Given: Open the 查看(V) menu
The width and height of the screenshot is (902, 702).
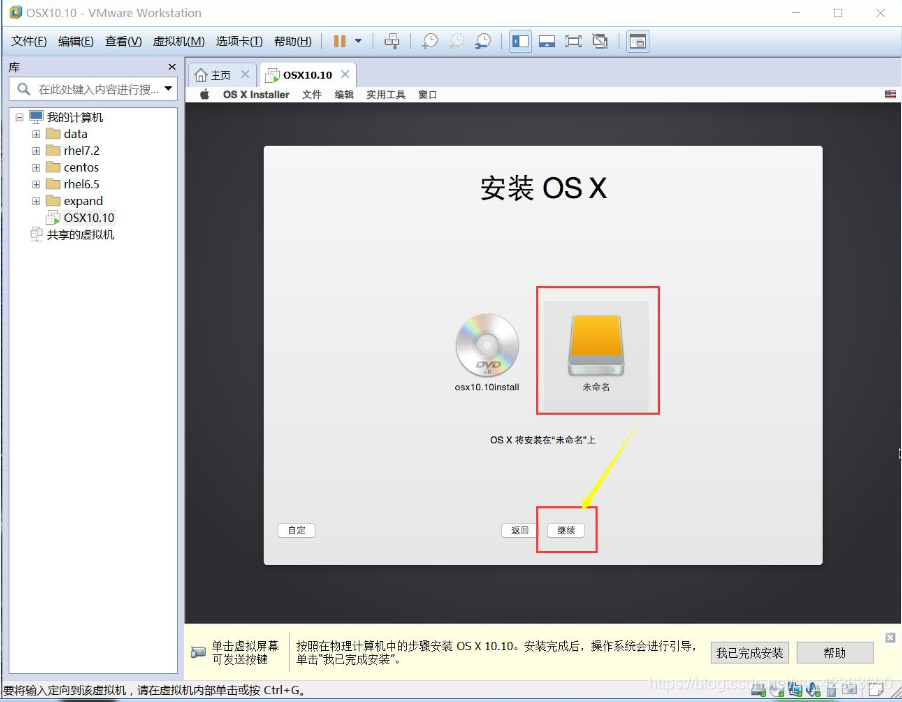Looking at the screenshot, I should pos(123,41).
